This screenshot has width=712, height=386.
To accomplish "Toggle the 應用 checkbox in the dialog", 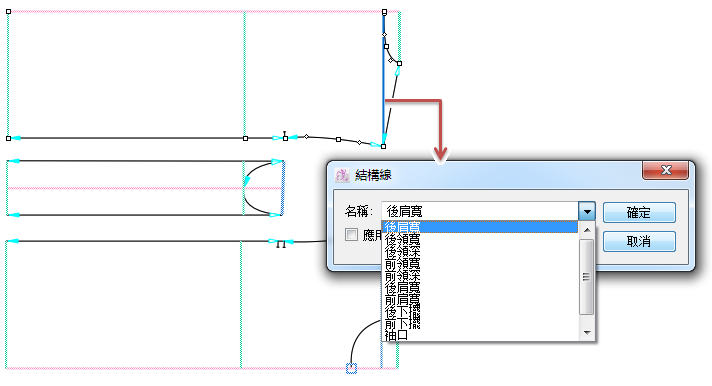I will (x=351, y=234).
